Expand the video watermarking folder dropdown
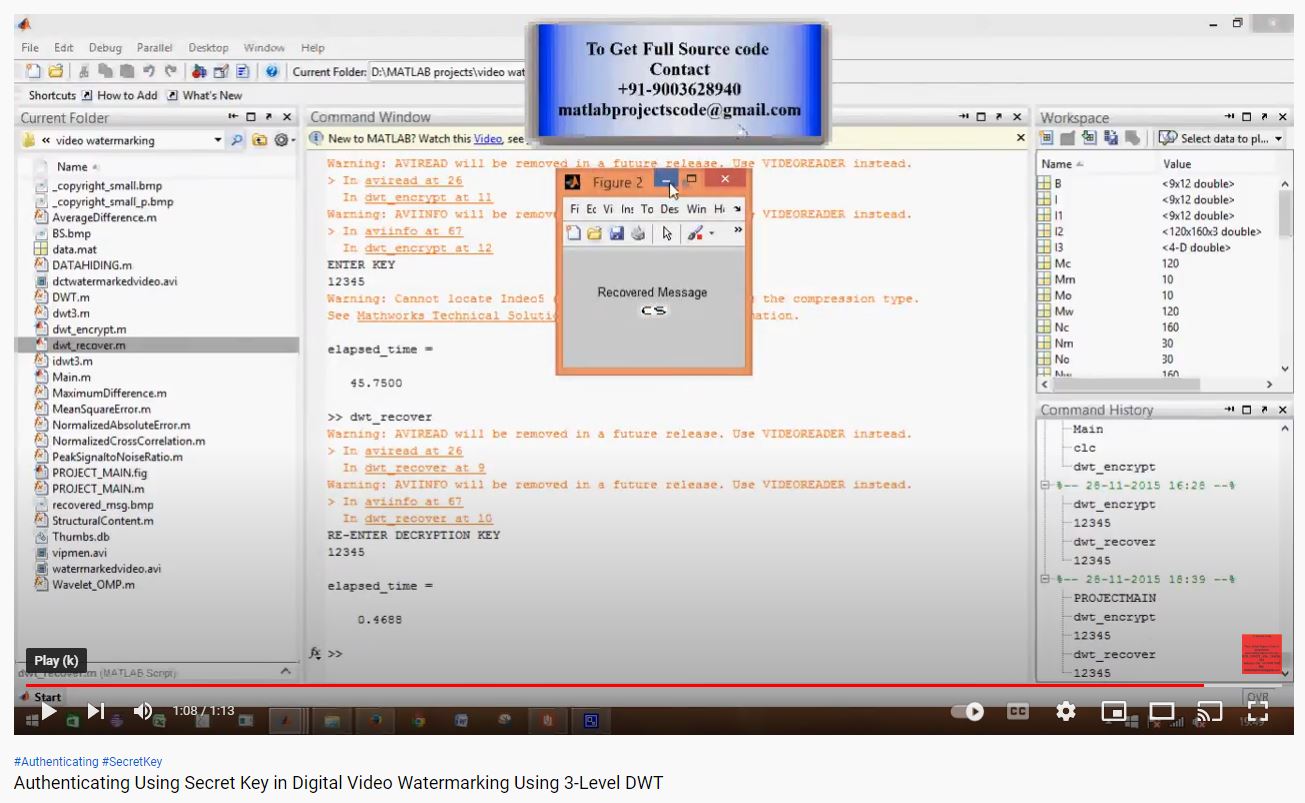The height and width of the screenshot is (803, 1305). [218, 140]
